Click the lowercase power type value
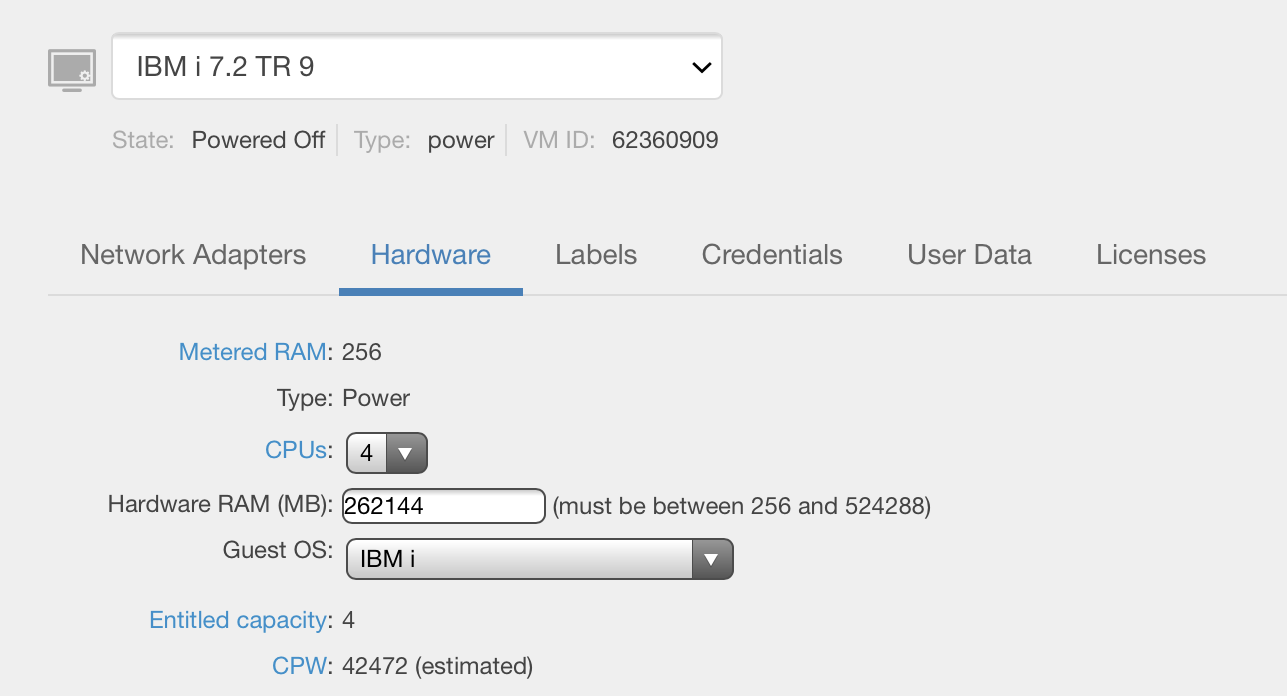Screen dimensions: 1287x696 click(461, 141)
